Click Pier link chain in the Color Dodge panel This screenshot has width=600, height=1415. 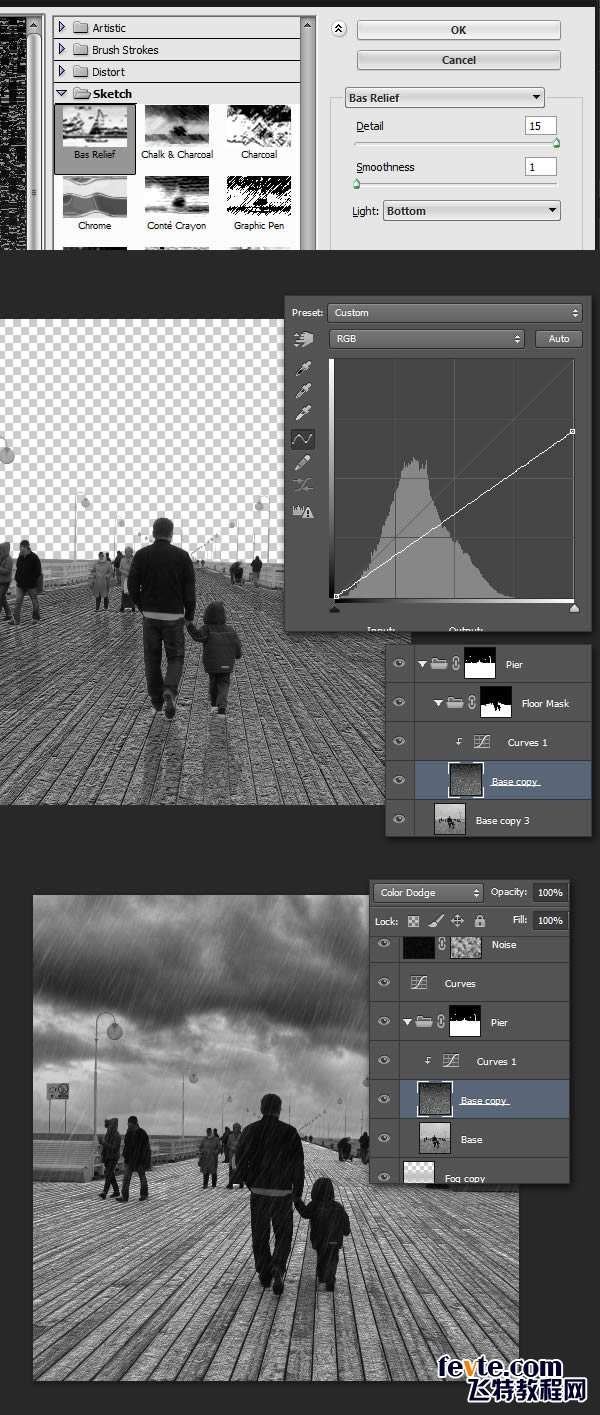(x=442, y=1022)
